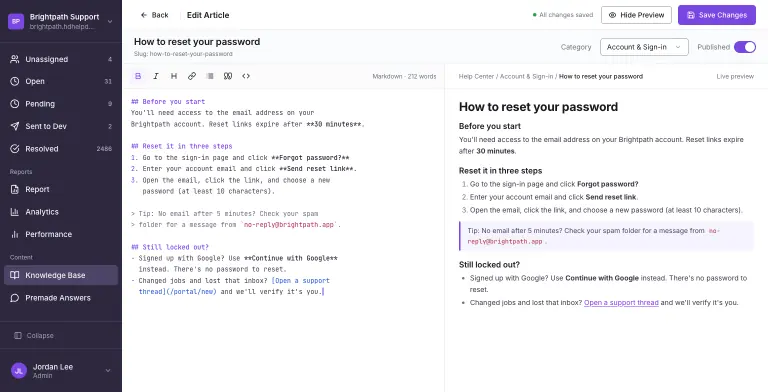Click the BP workspace avatar
This screenshot has width=768, height=392.
tap(16, 22)
